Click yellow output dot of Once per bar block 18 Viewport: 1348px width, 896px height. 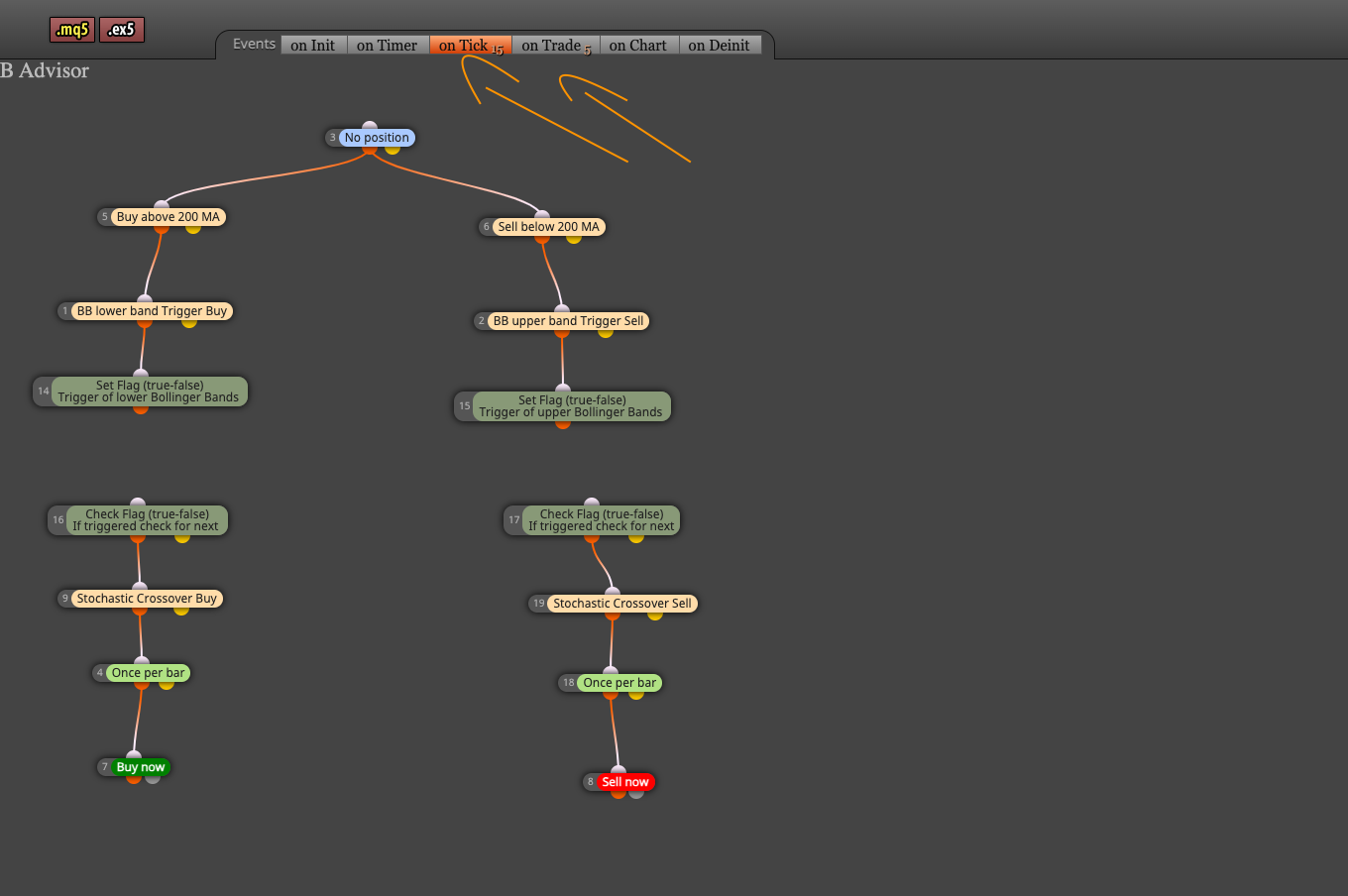point(636,694)
